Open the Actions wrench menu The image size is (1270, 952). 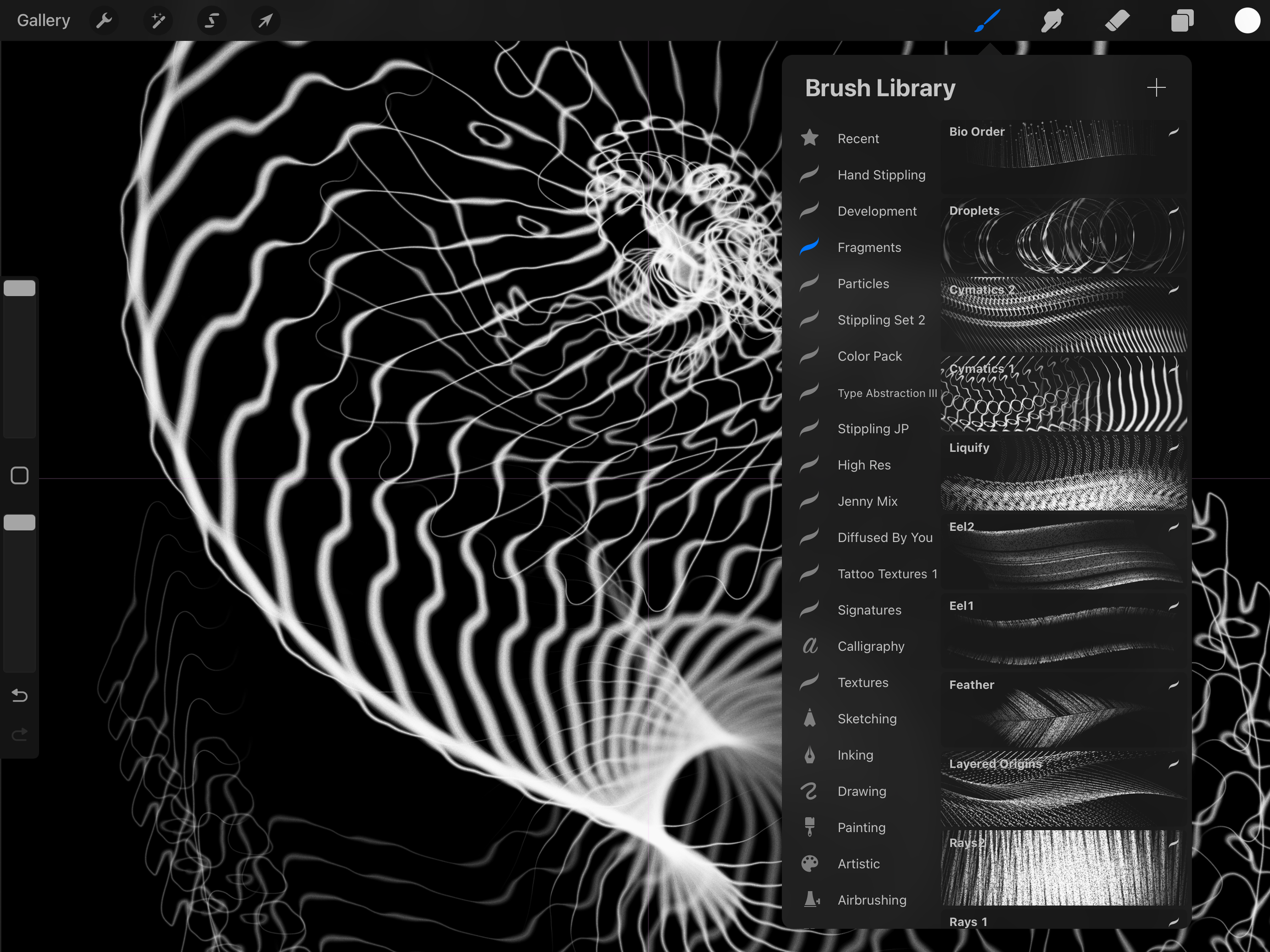coord(104,21)
